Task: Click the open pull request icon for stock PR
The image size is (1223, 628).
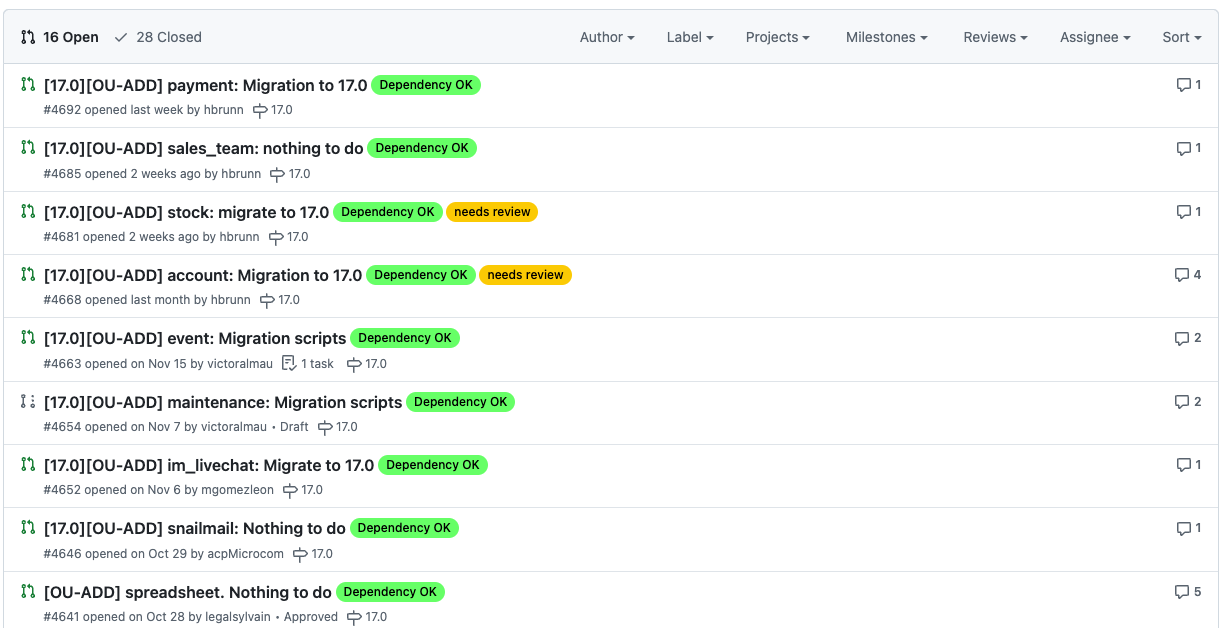Action: [28, 212]
